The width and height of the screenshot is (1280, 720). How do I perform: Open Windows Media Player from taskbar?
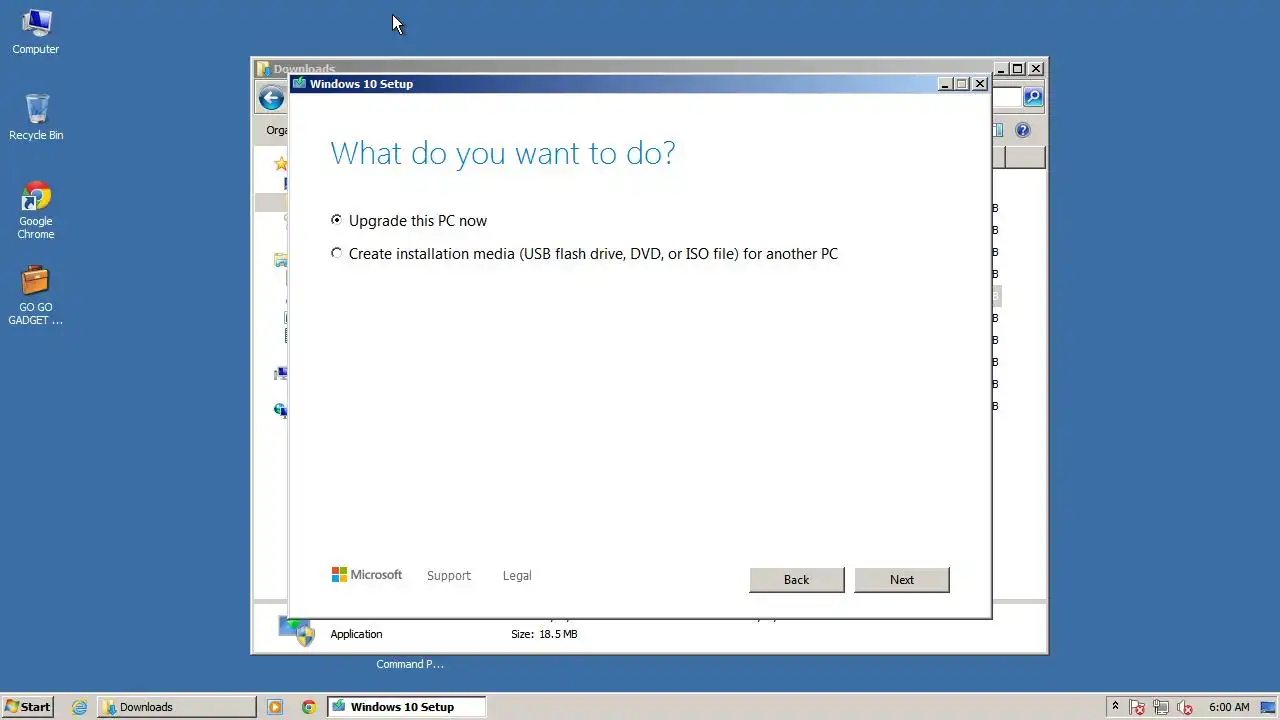[x=275, y=707]
